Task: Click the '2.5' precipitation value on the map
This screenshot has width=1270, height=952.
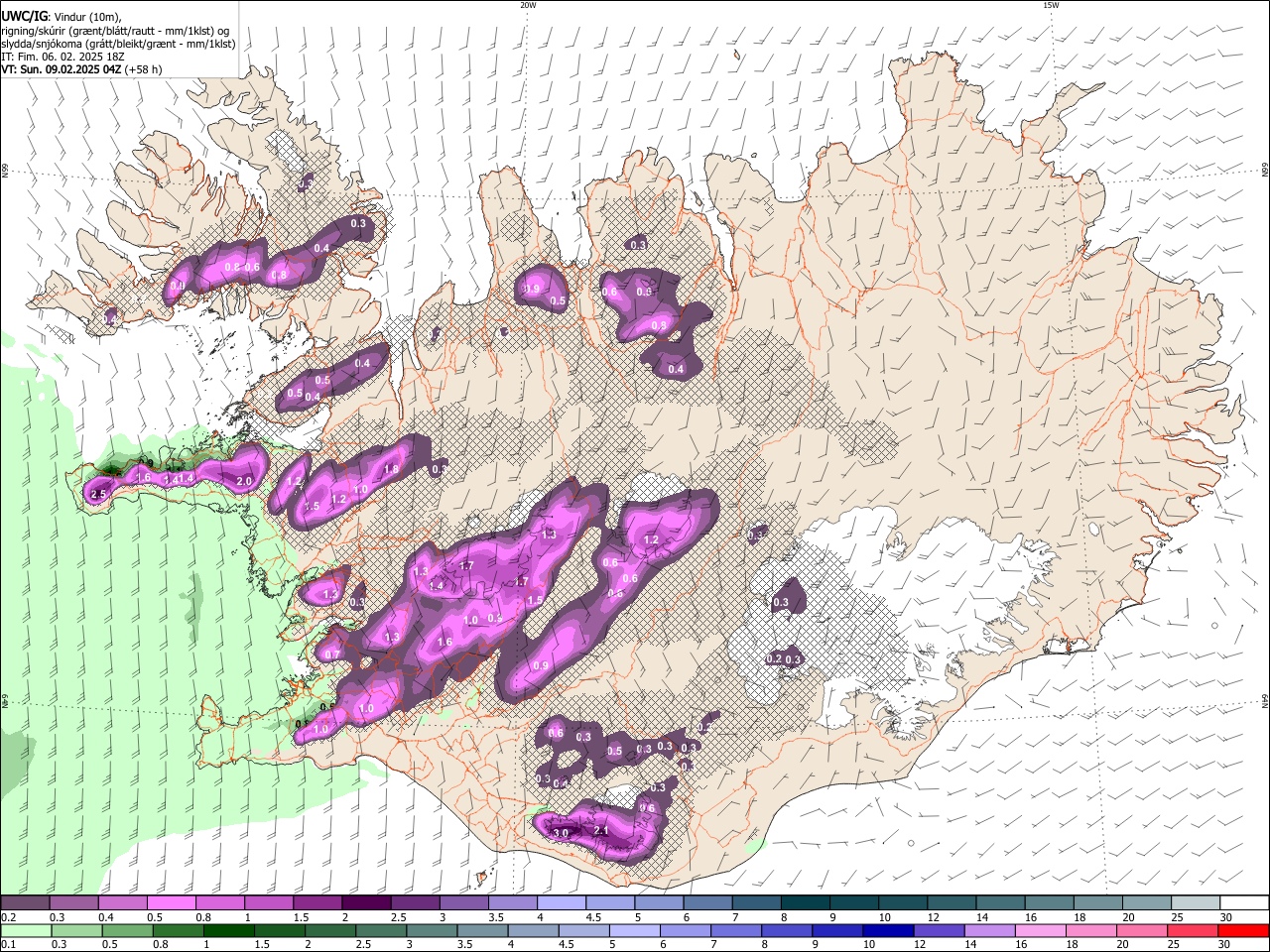Action: [98, 494]
